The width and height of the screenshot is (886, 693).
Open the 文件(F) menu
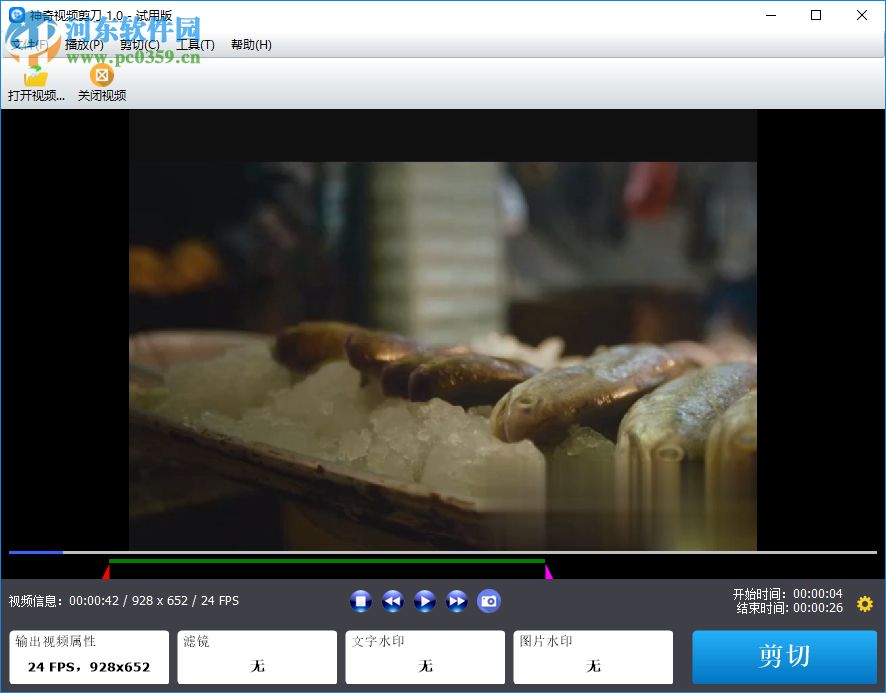click(x=29, y=45)
